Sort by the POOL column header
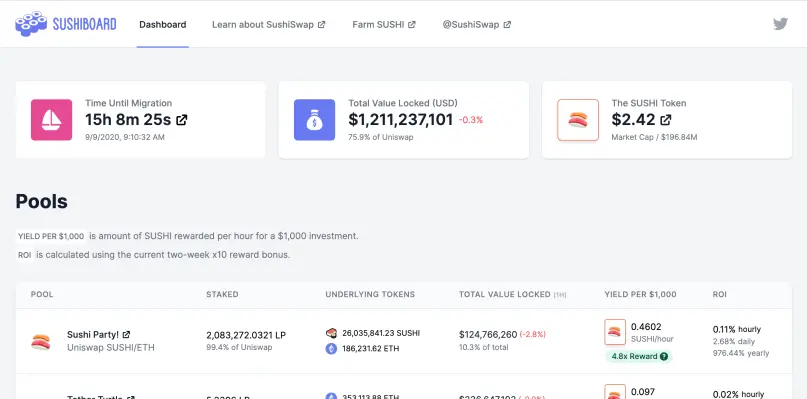Screen dimensions: 807x399 (42, 294)
